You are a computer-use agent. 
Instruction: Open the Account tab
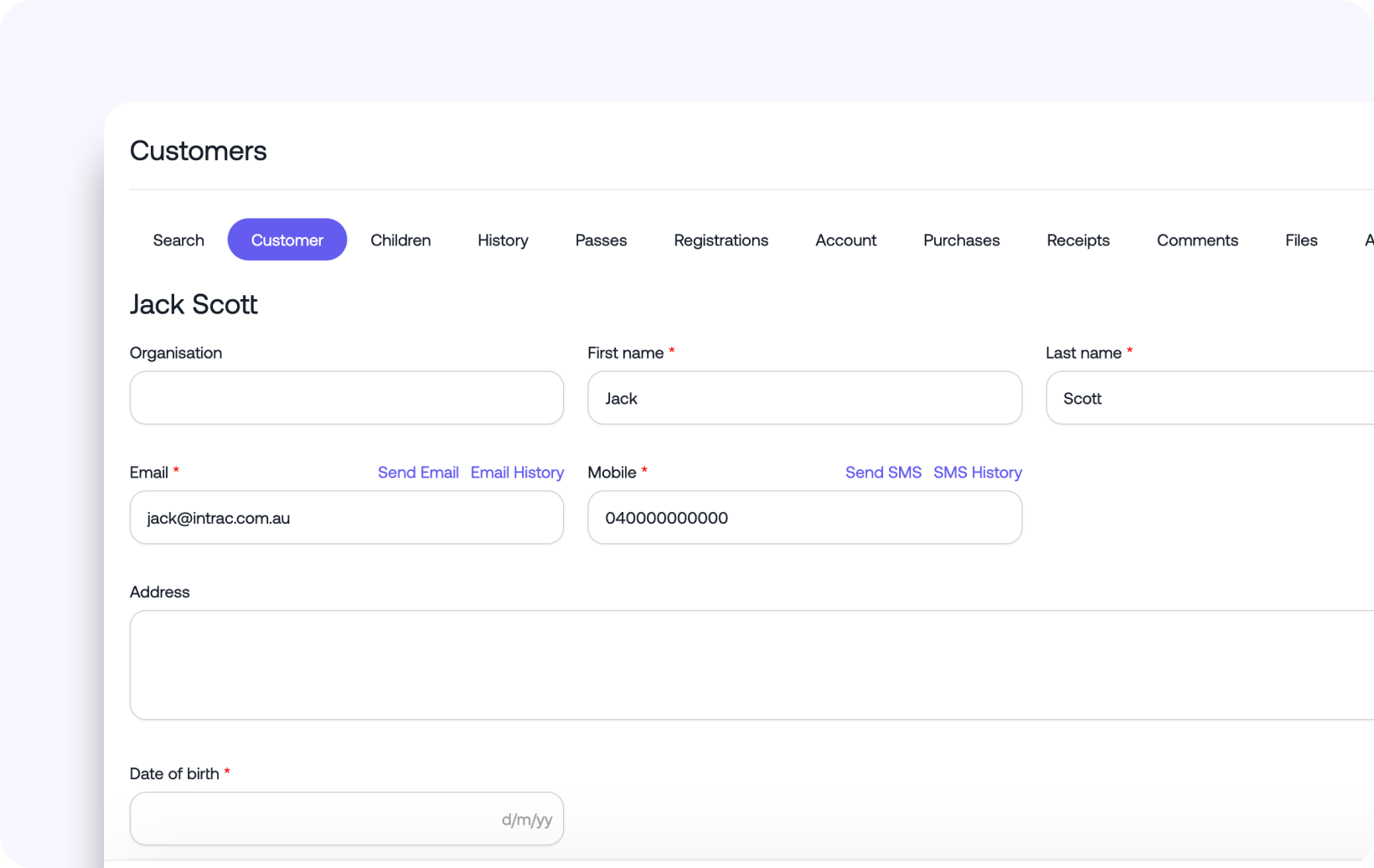tap(845, 240)
